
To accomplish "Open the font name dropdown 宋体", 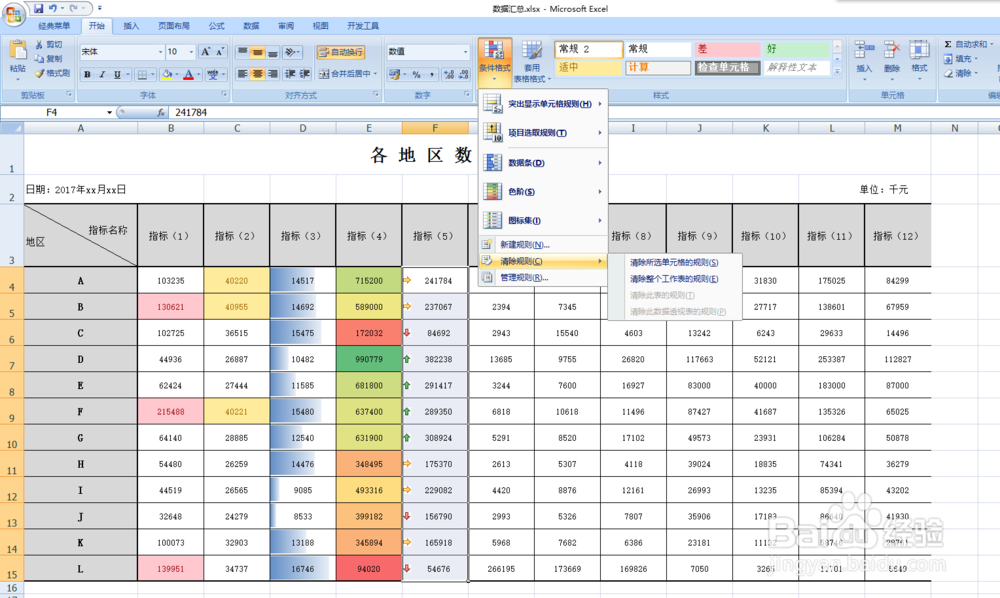I will pyautogui.click(x=159, y=52).
